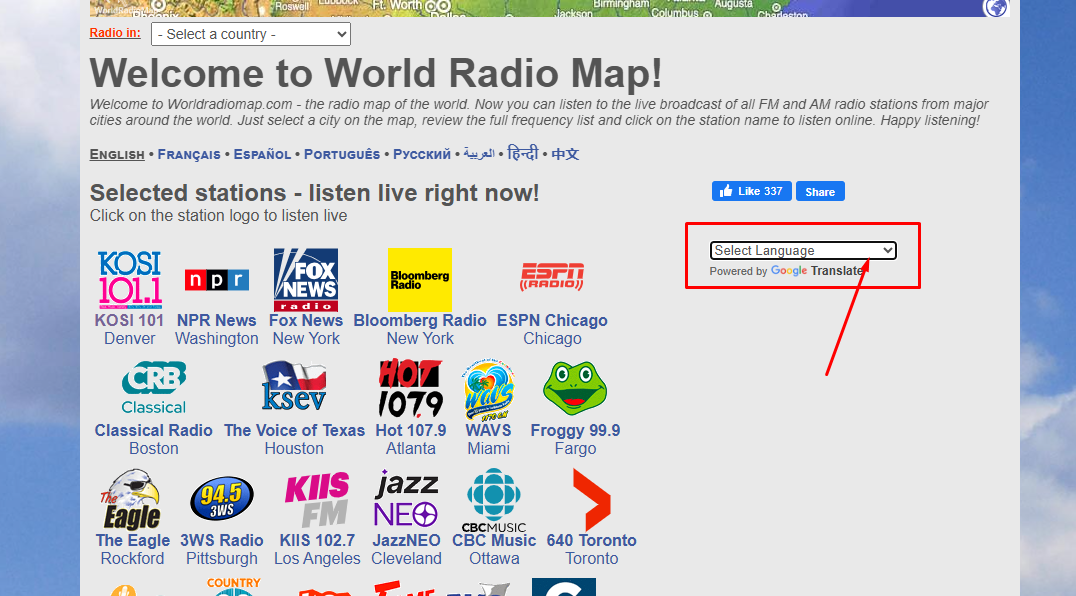Switch to the English language link
This screenshot has width=1076, height=596.
point(117,154)
